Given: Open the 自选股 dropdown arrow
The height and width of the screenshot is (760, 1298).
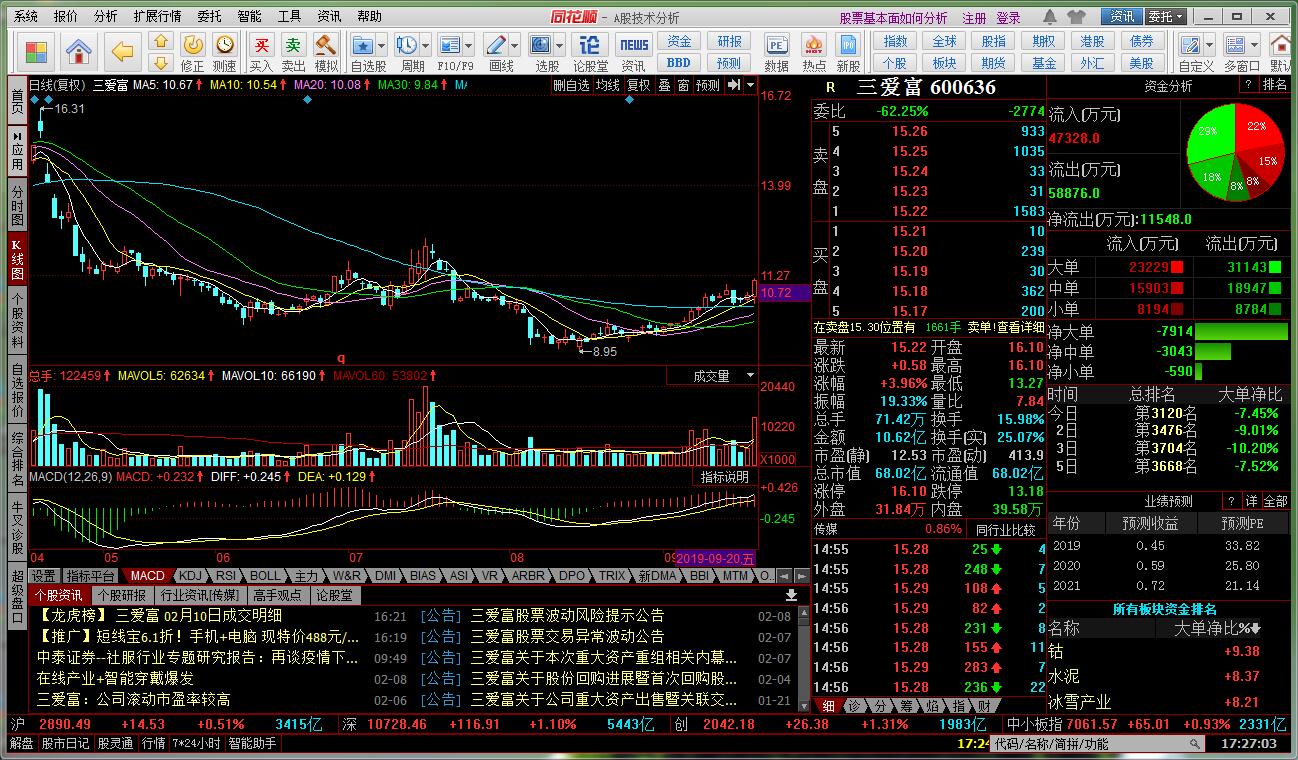Looking at the screenshot, I should [x=381, y=44].
